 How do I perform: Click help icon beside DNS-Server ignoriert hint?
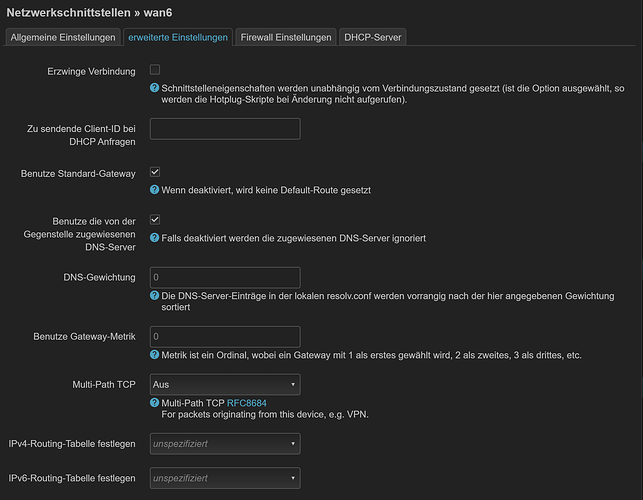(x=154, y=237)
